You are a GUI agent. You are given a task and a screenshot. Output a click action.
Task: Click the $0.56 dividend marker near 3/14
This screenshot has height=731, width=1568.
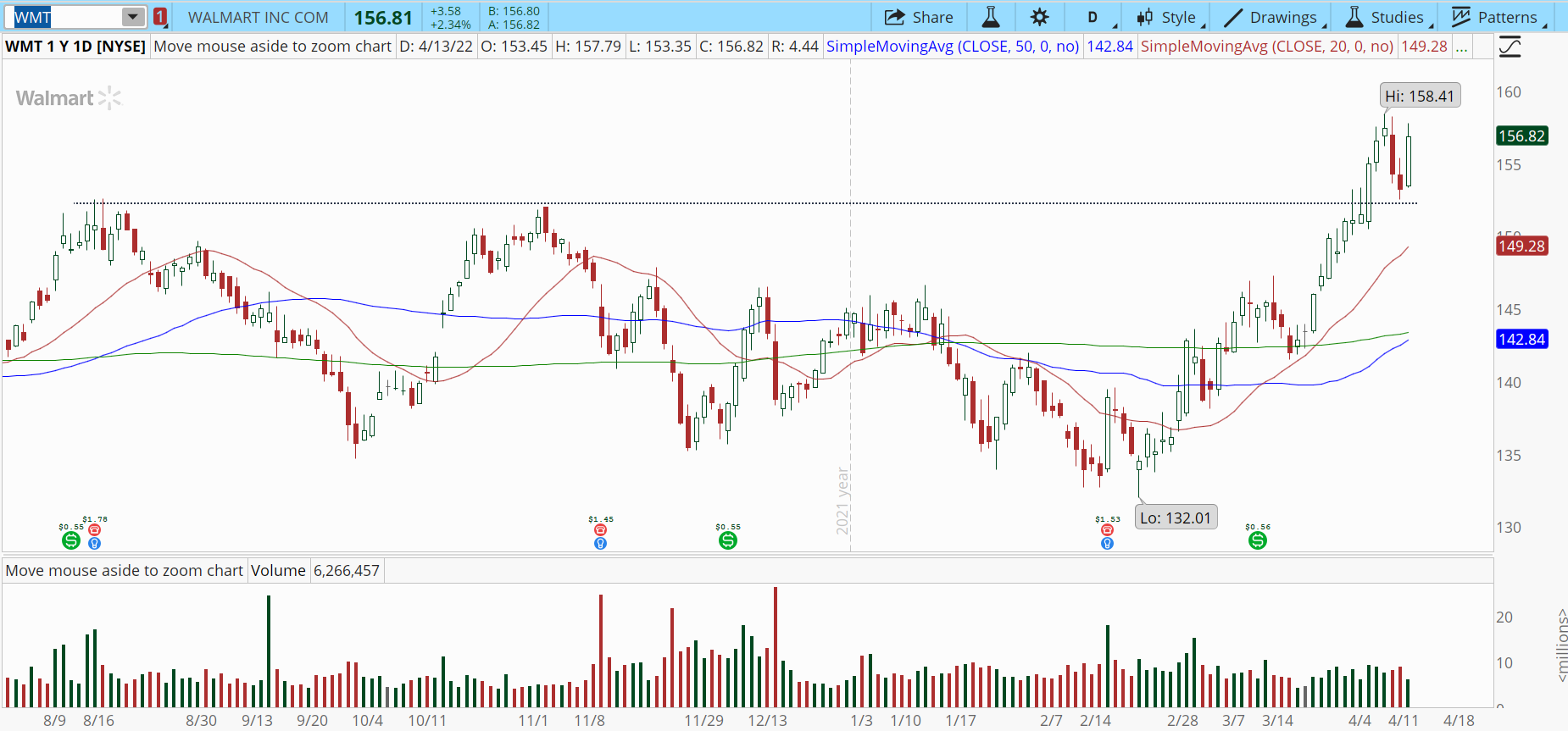coord(1258,540)
